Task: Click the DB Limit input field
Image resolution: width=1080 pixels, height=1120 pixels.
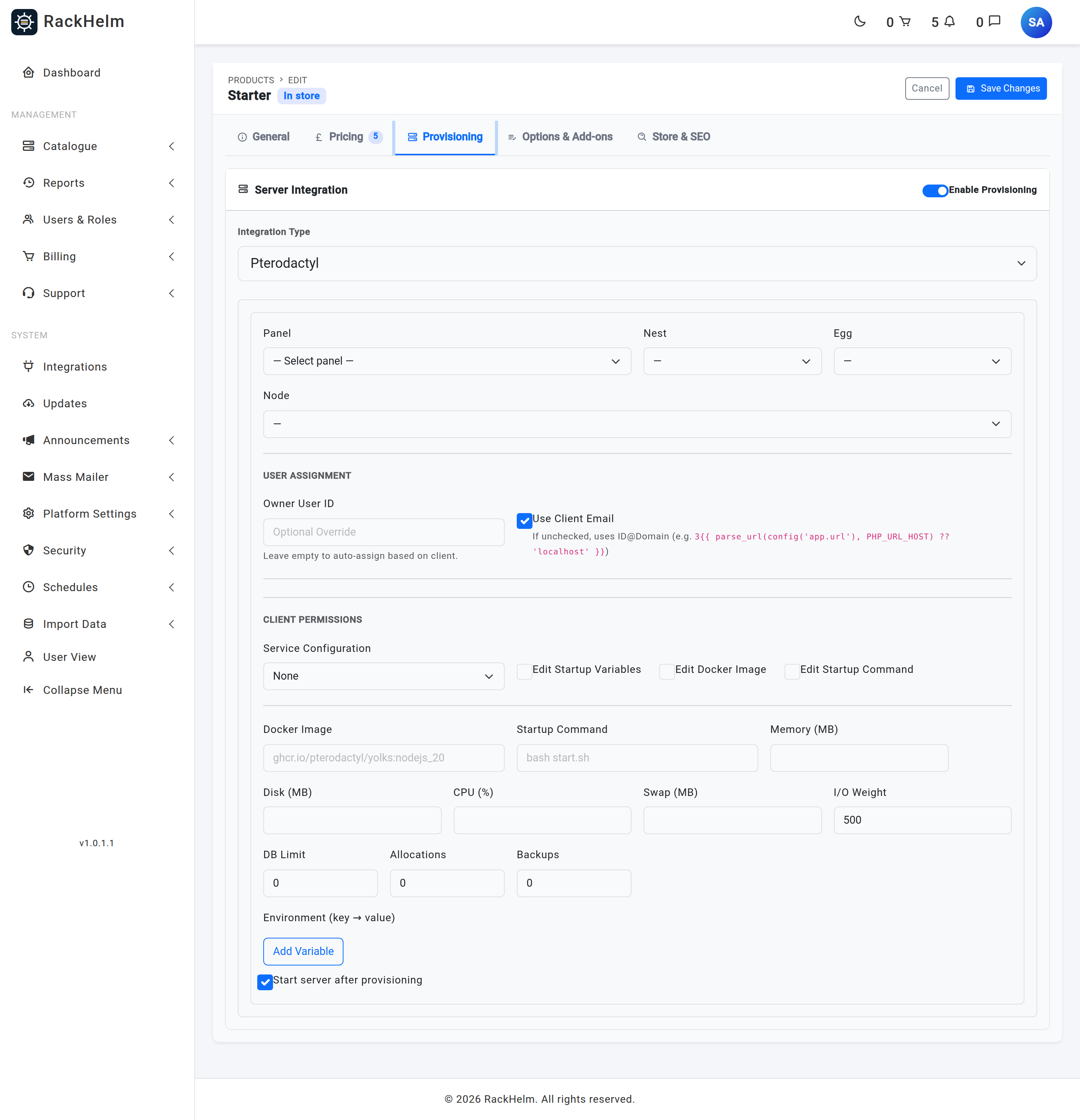Action: click(320, 883)
